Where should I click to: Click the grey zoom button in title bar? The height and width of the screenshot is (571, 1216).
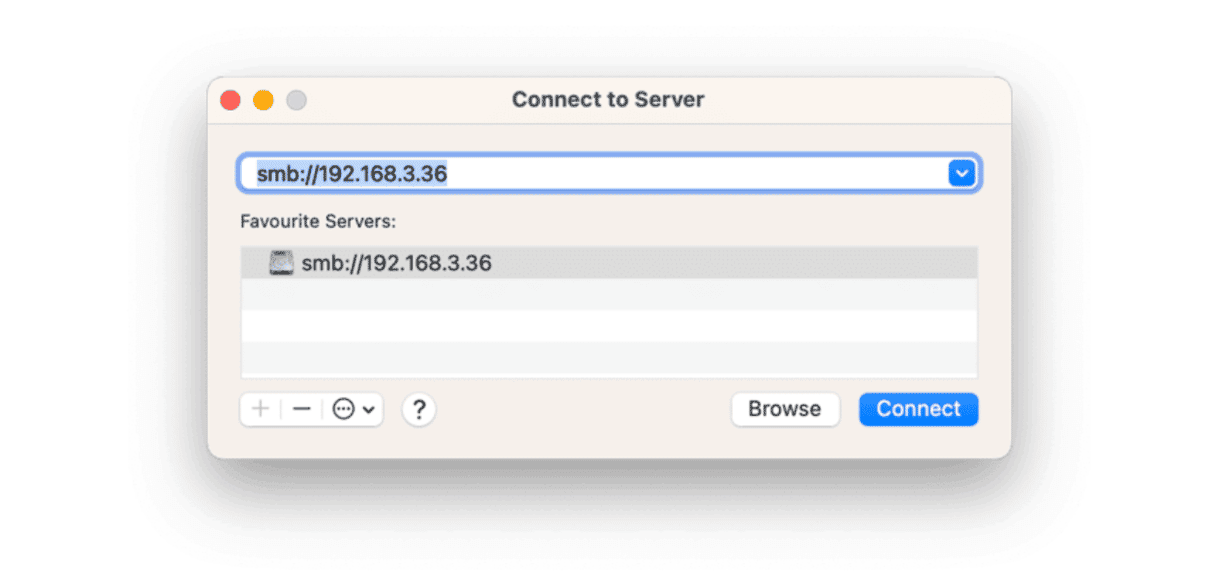(296, 100)
